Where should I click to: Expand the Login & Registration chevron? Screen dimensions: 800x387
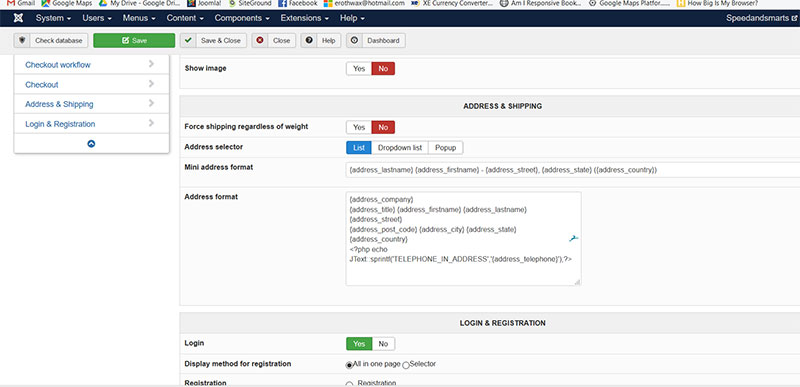click(151, 123)
